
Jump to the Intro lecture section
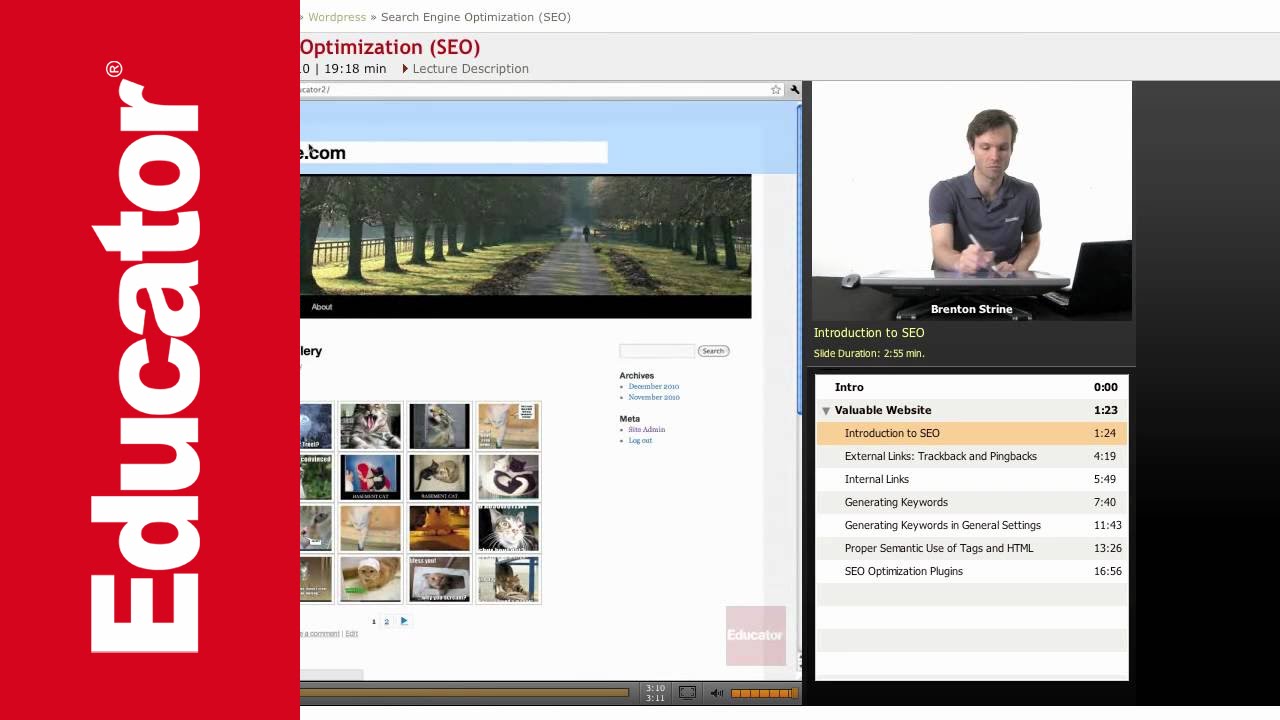[972, 387]
